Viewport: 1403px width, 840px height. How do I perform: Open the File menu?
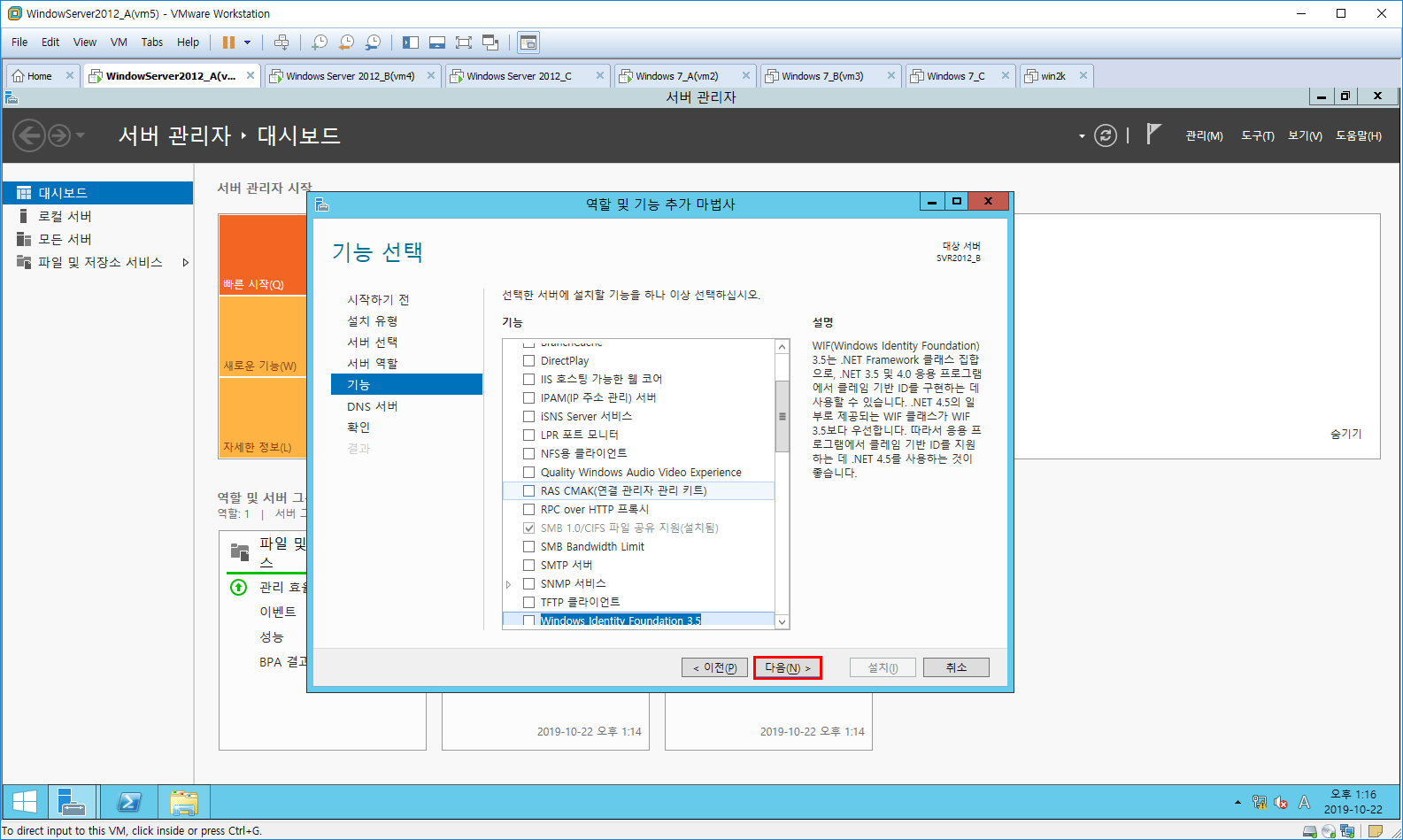pyautogui.click(x=19, y=42)
